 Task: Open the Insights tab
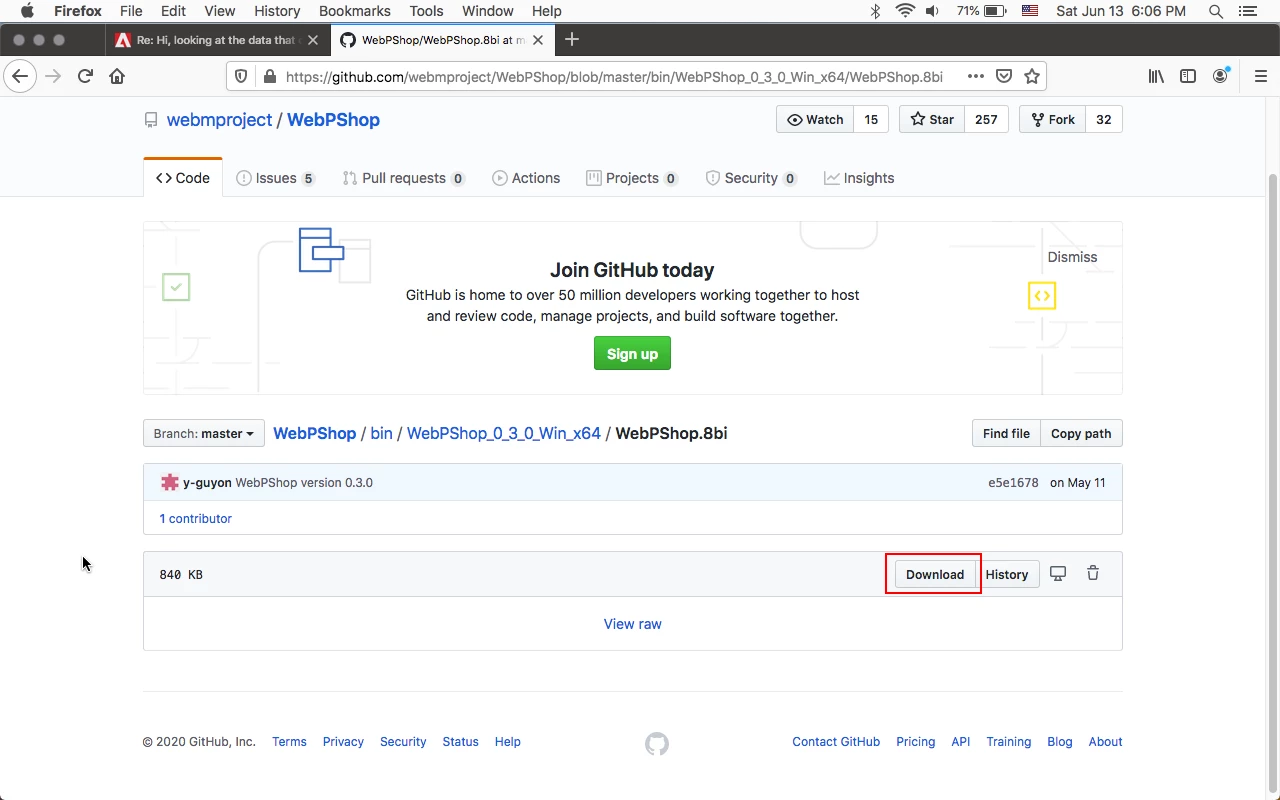point(859,178)
